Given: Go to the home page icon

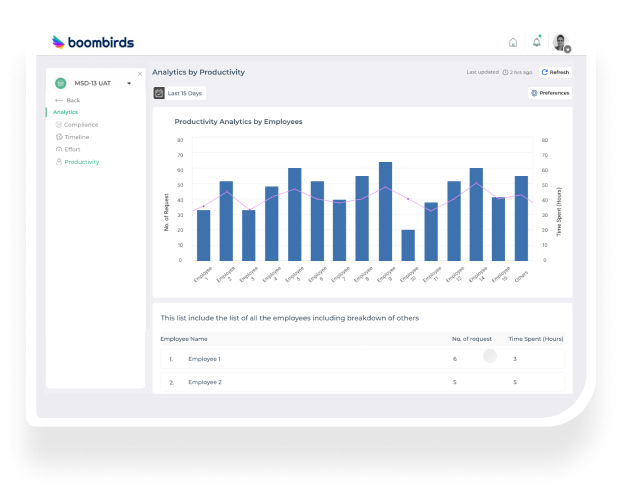Looking at the screenshot, I should [513, 43].
